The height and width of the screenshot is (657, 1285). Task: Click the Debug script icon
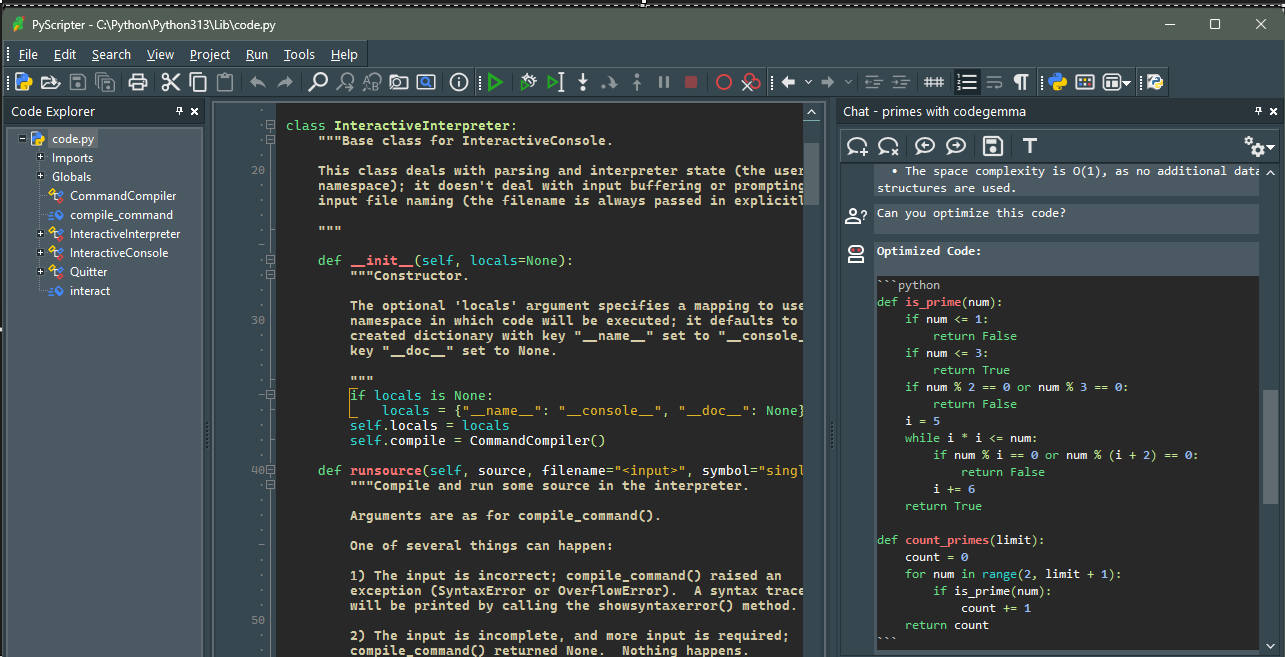coord(529,83)
